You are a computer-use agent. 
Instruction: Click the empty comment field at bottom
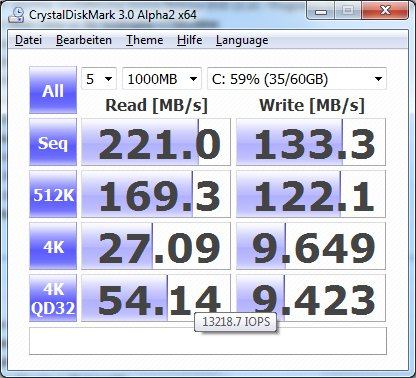click(208, 341)
